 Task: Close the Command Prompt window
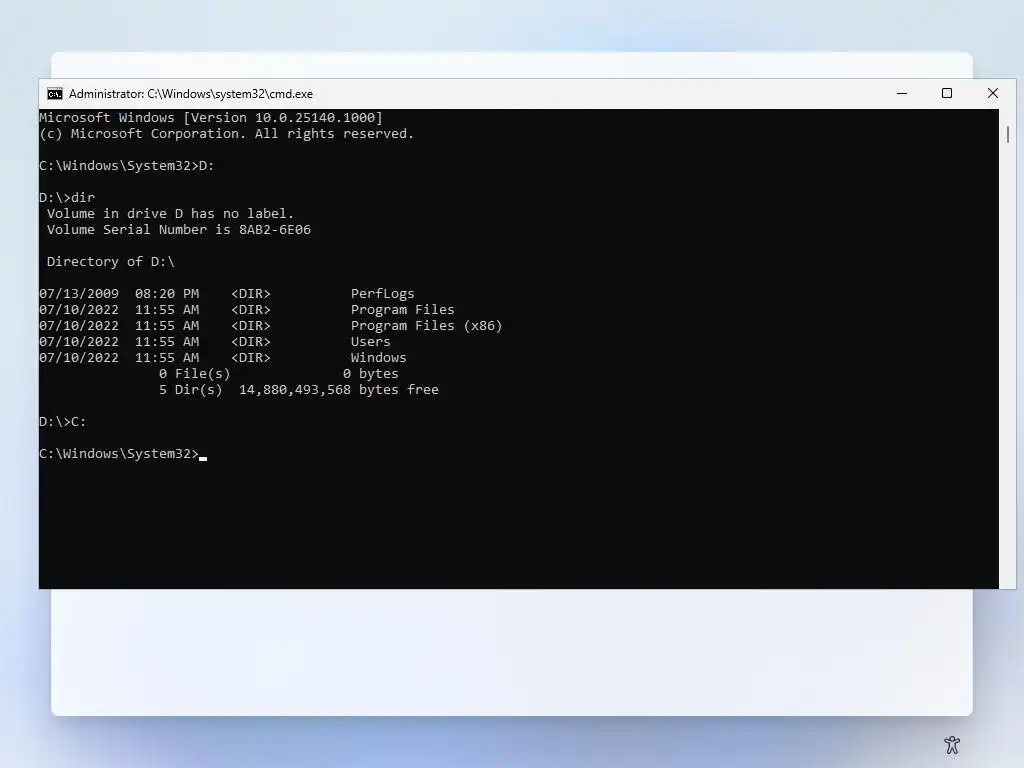tap(993, 93)
